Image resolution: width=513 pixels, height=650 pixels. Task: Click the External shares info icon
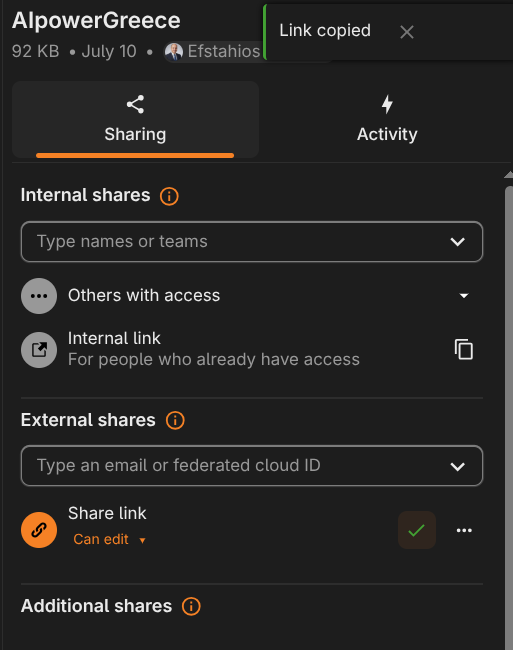[175, 420]
